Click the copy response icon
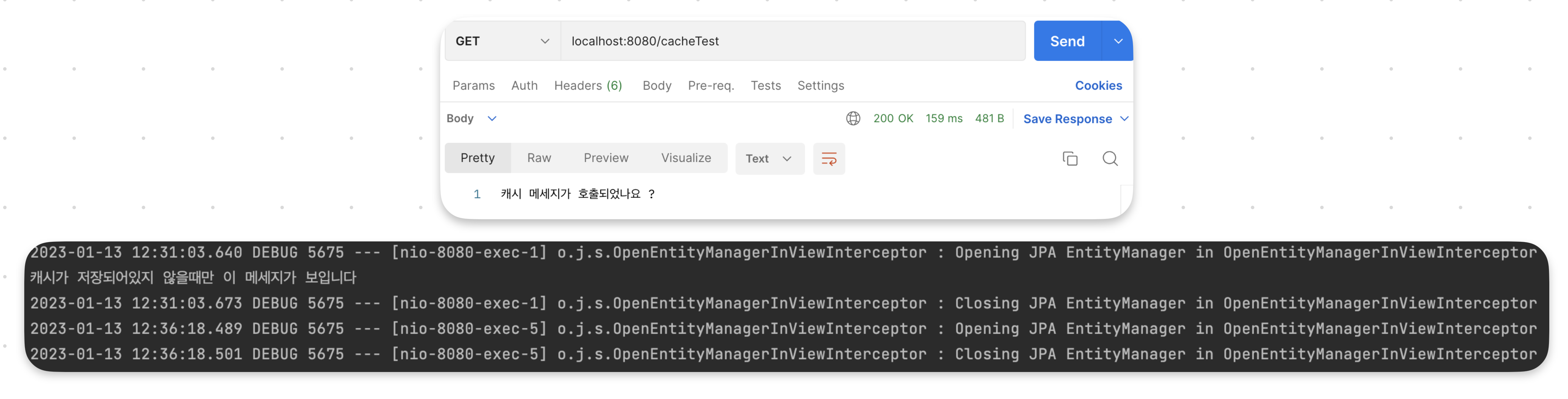 [x=1070, y=159]
